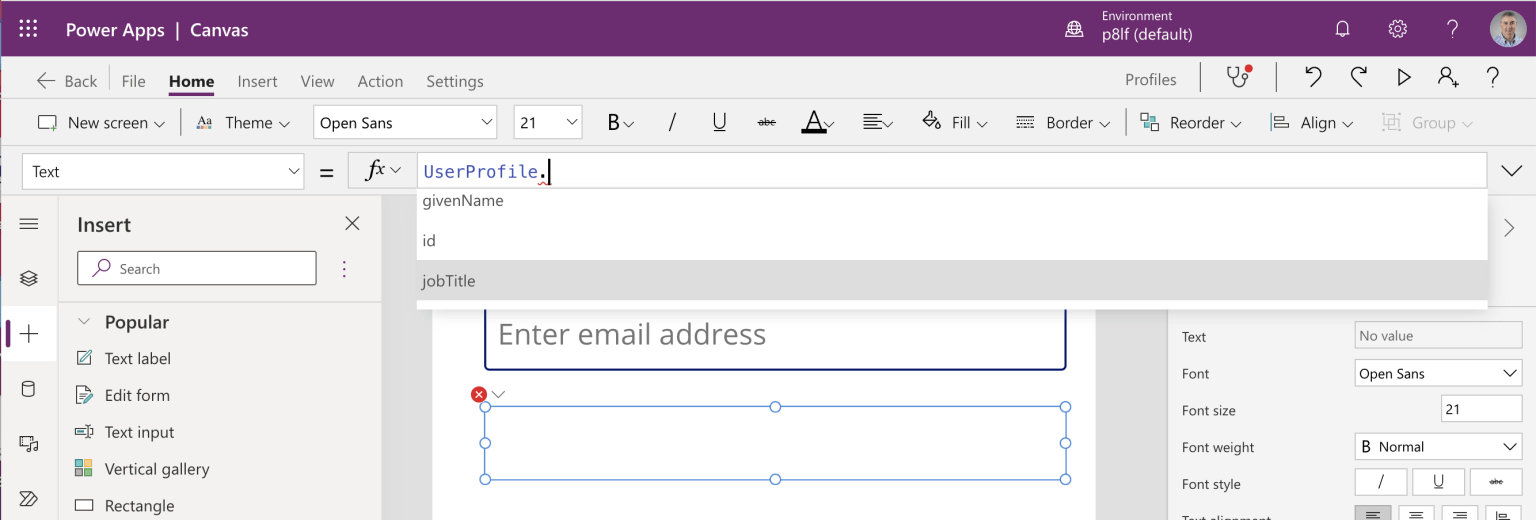Open the font size 21 dropdown

click(x=548, y=122)
